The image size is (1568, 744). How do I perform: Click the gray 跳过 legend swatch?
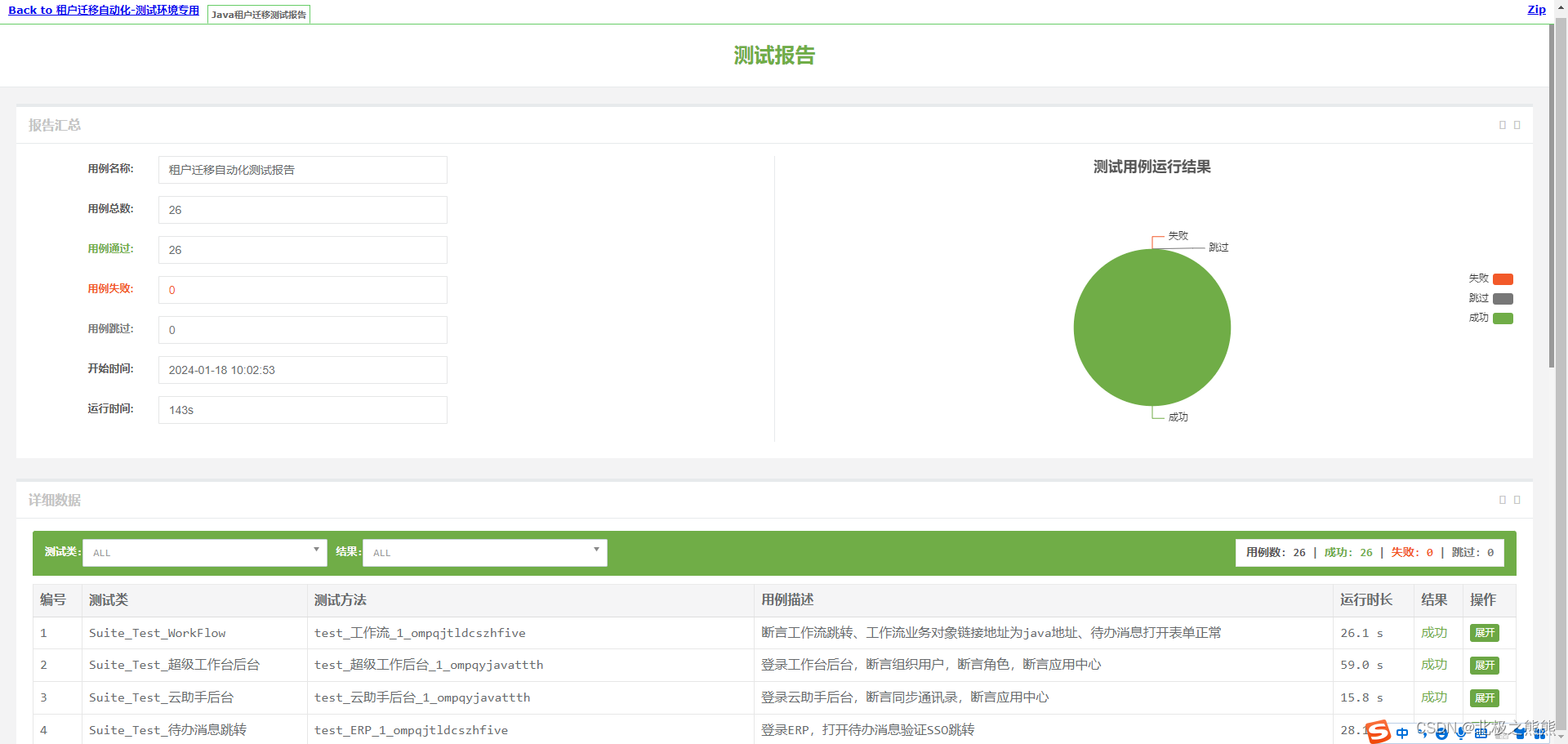tap(1503, 299)
